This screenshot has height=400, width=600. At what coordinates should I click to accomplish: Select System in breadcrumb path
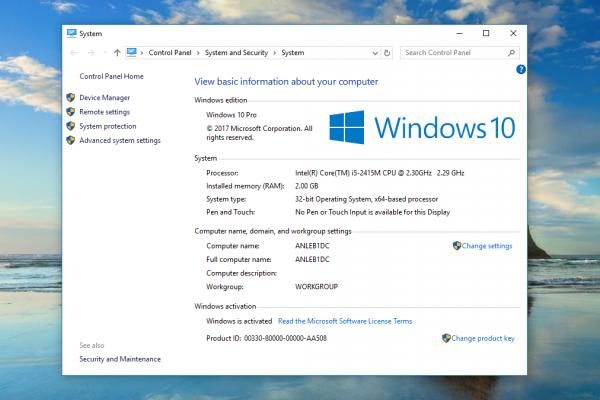click(x=293, y=53)
